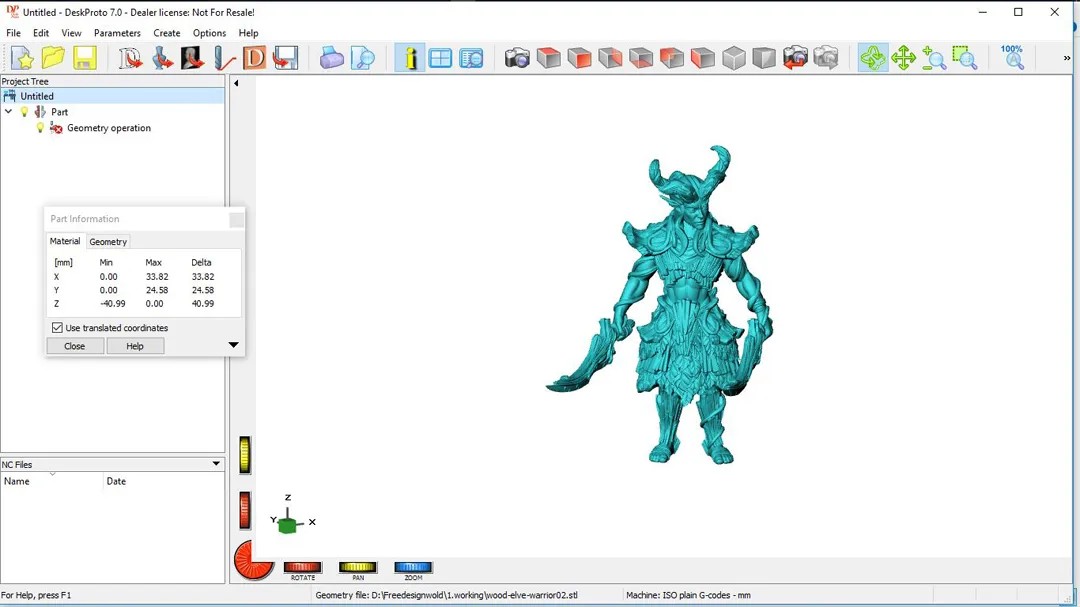Open the Options menu
The image size is (1080, 607).
[209, 33]
